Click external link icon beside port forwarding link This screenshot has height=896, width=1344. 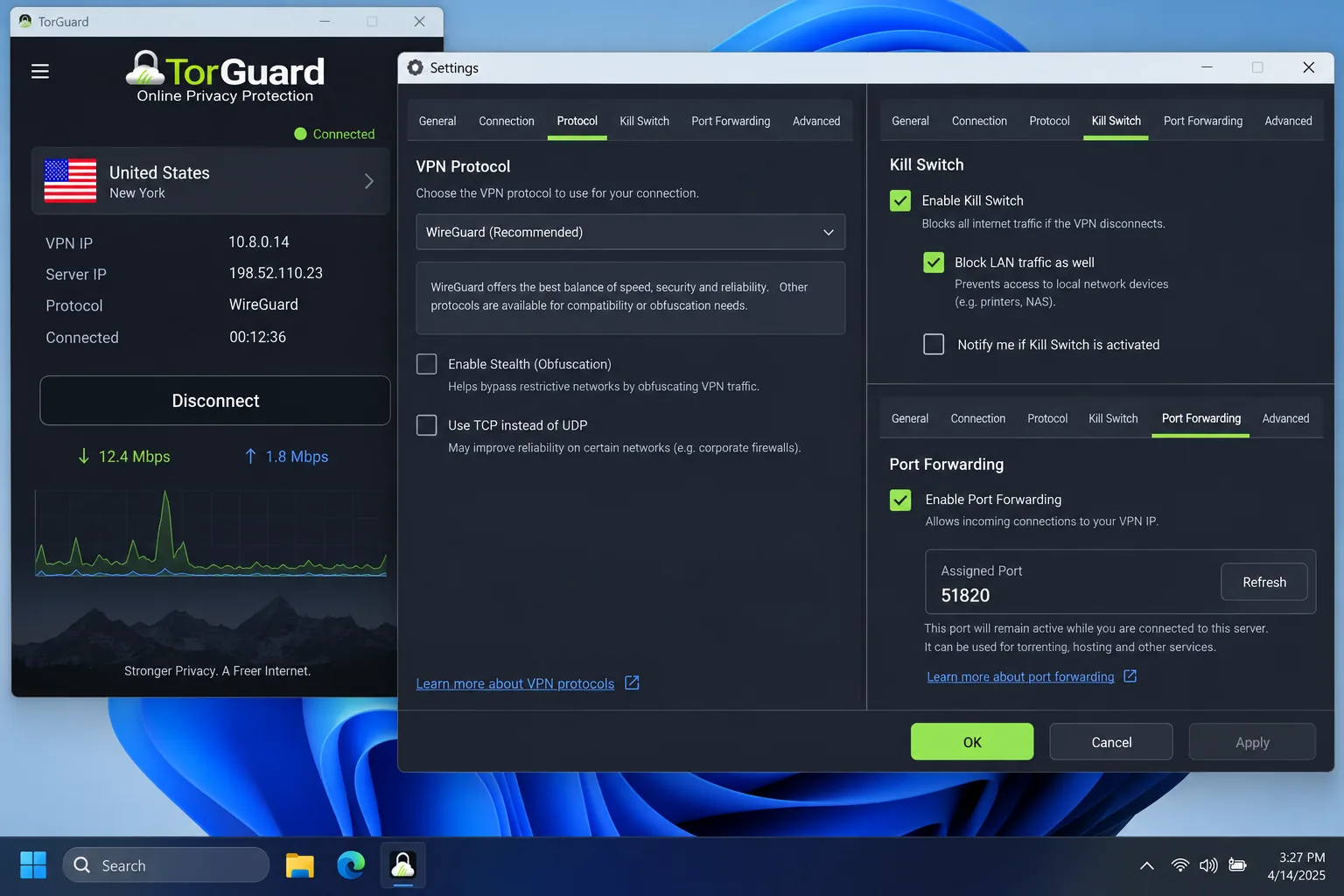point(1130,675)
